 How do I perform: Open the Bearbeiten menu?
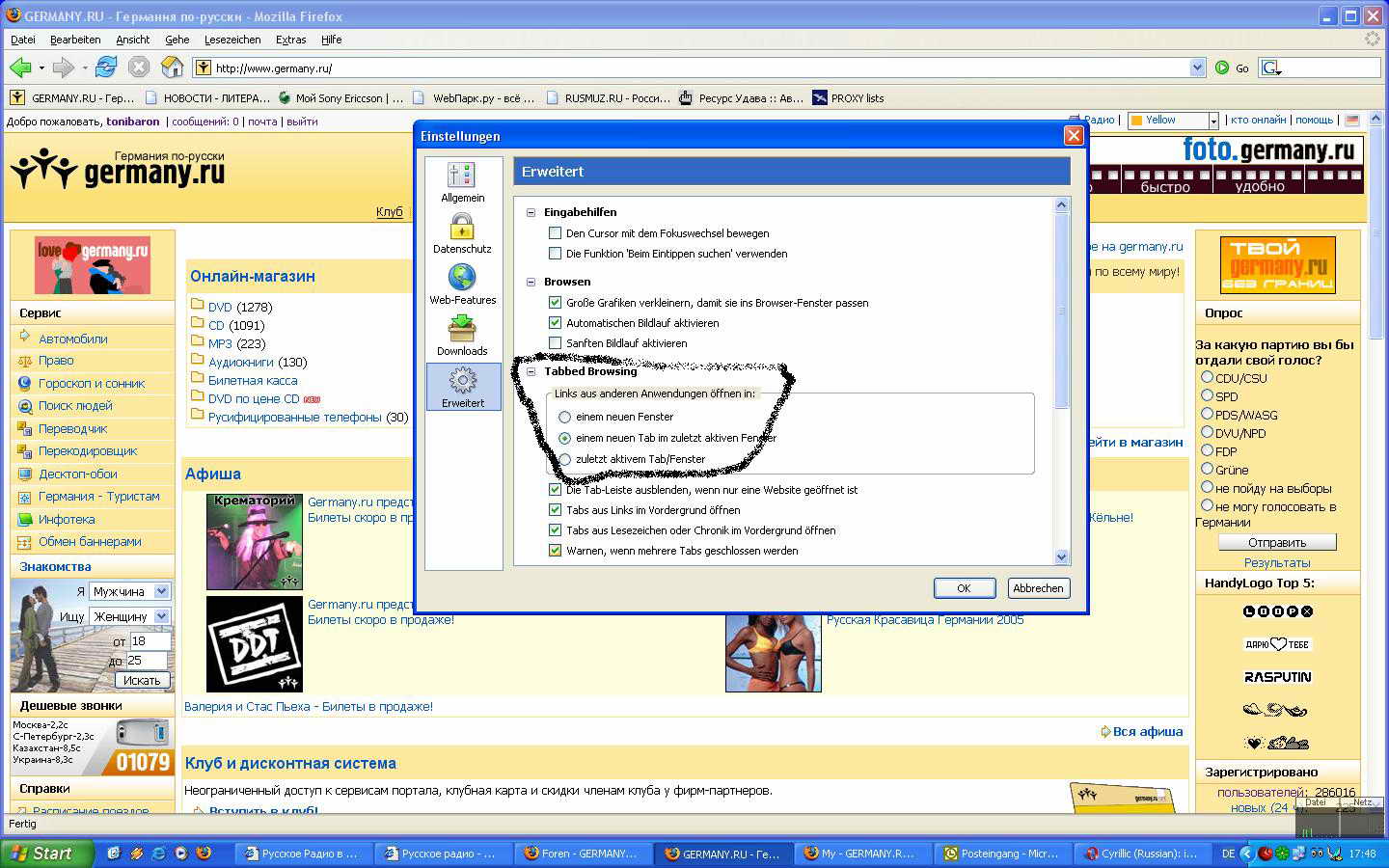(75, 40)
